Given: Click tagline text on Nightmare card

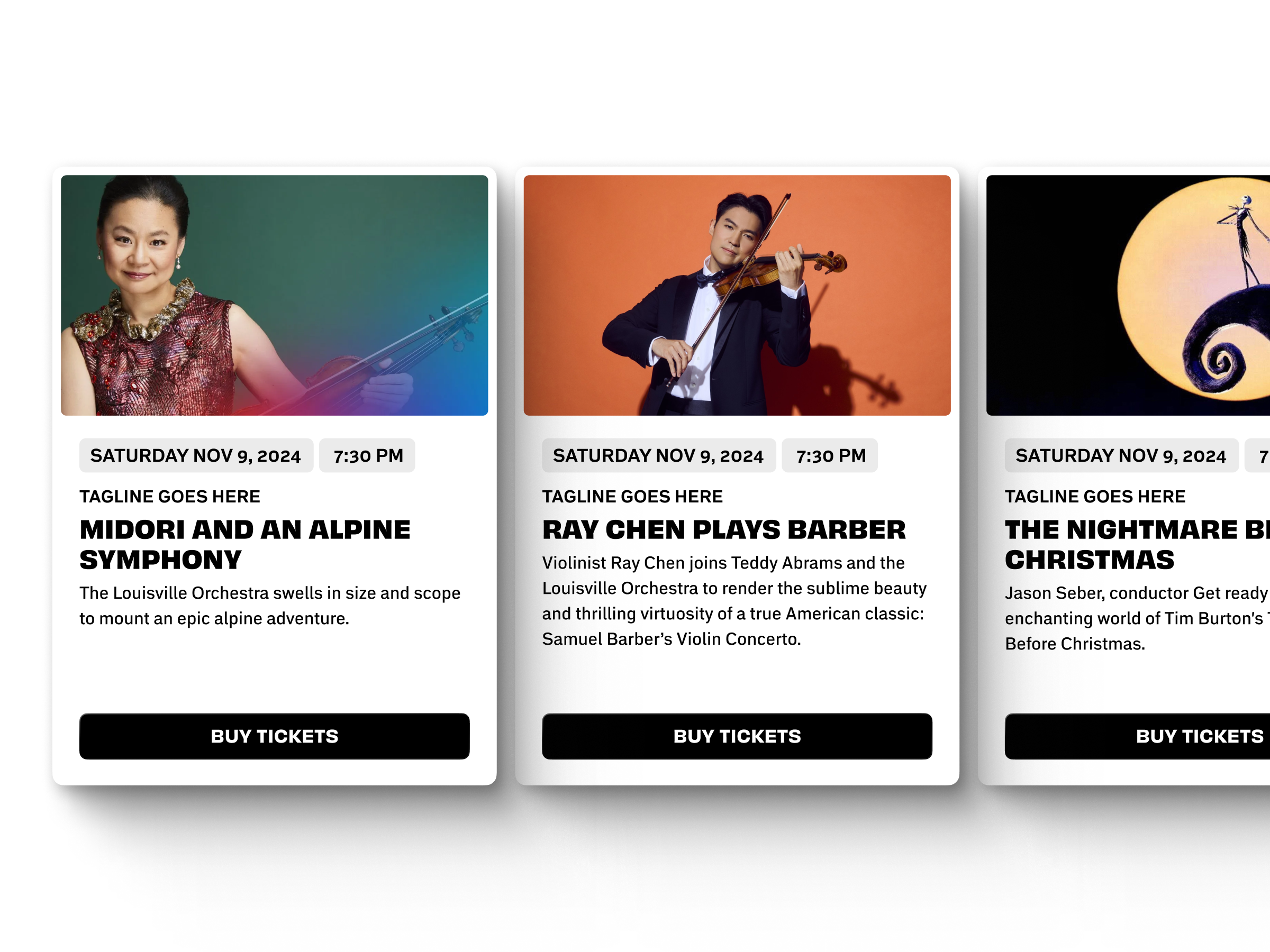Looking at the screenshot, I should click(x=1095, y=497).
